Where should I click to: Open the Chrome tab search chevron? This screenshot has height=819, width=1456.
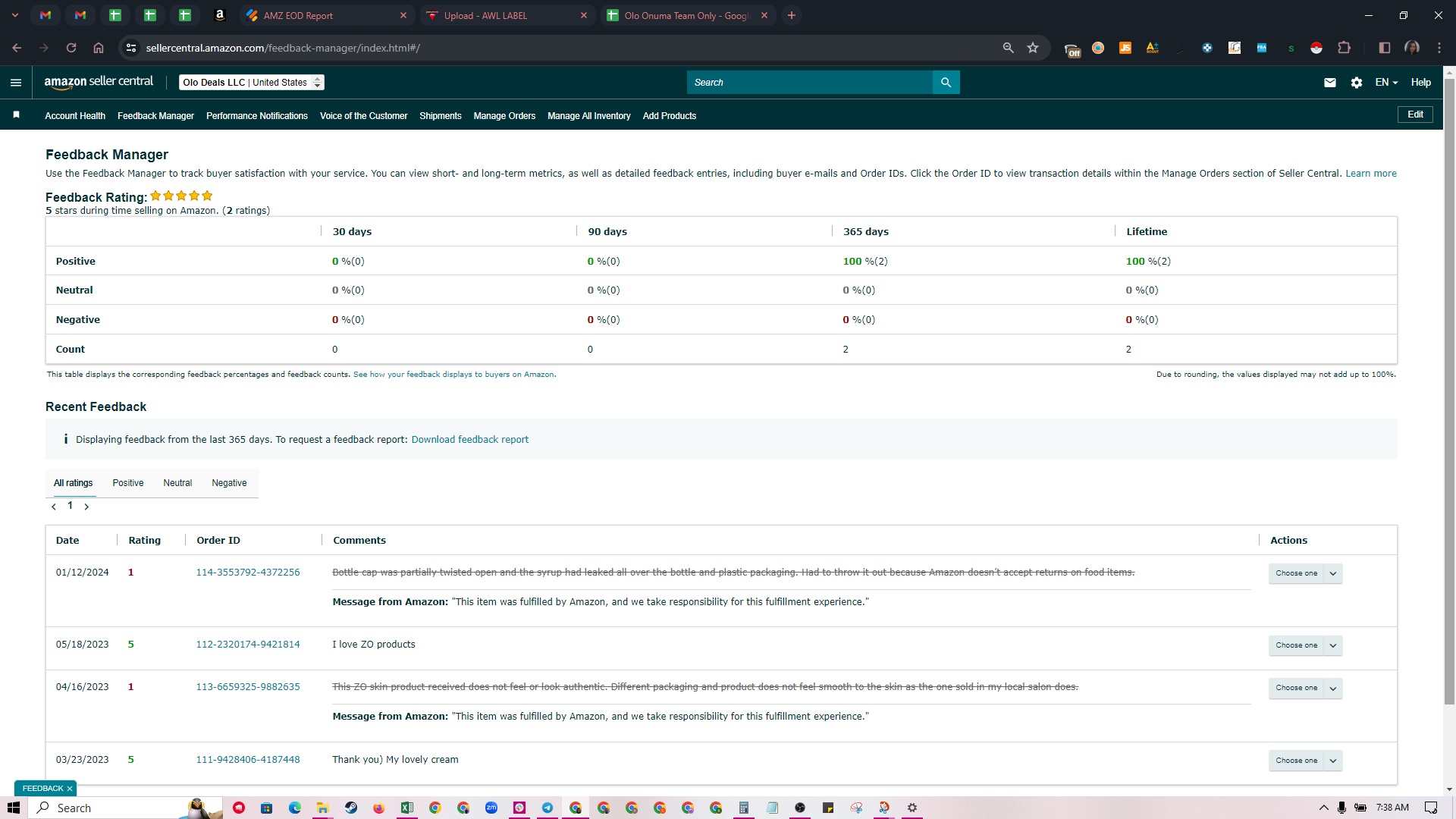click(x=15, y=15)
